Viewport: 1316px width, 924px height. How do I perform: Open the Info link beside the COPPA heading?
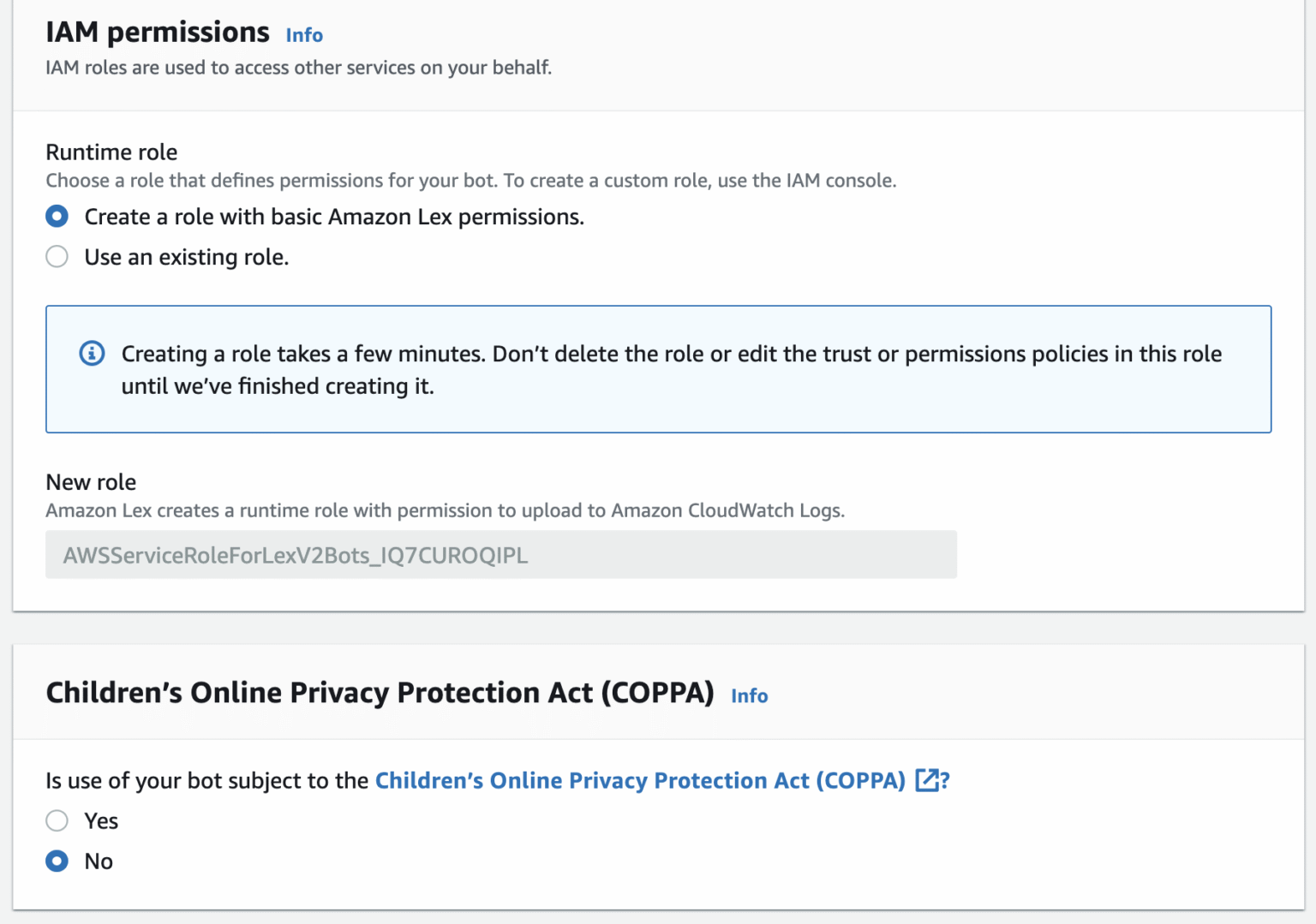click(750, 695)
